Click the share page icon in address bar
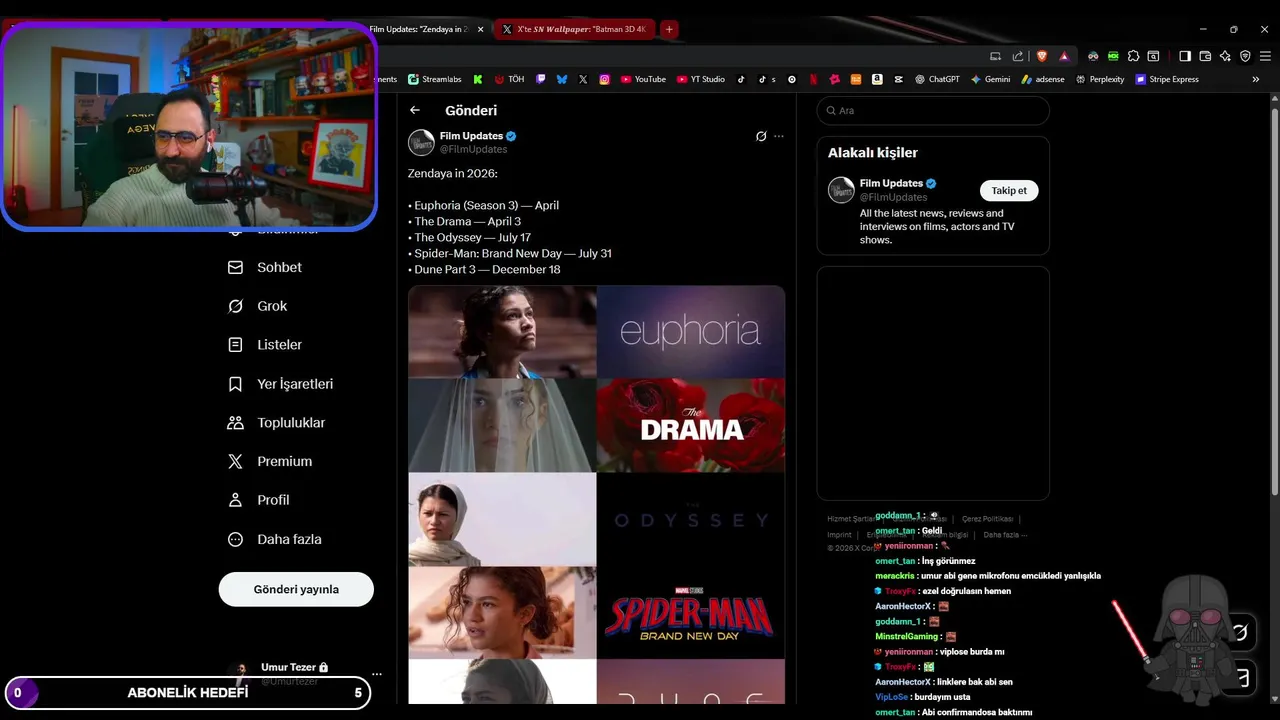This screenshot has height=720, width=1280. click(1018, 56)
